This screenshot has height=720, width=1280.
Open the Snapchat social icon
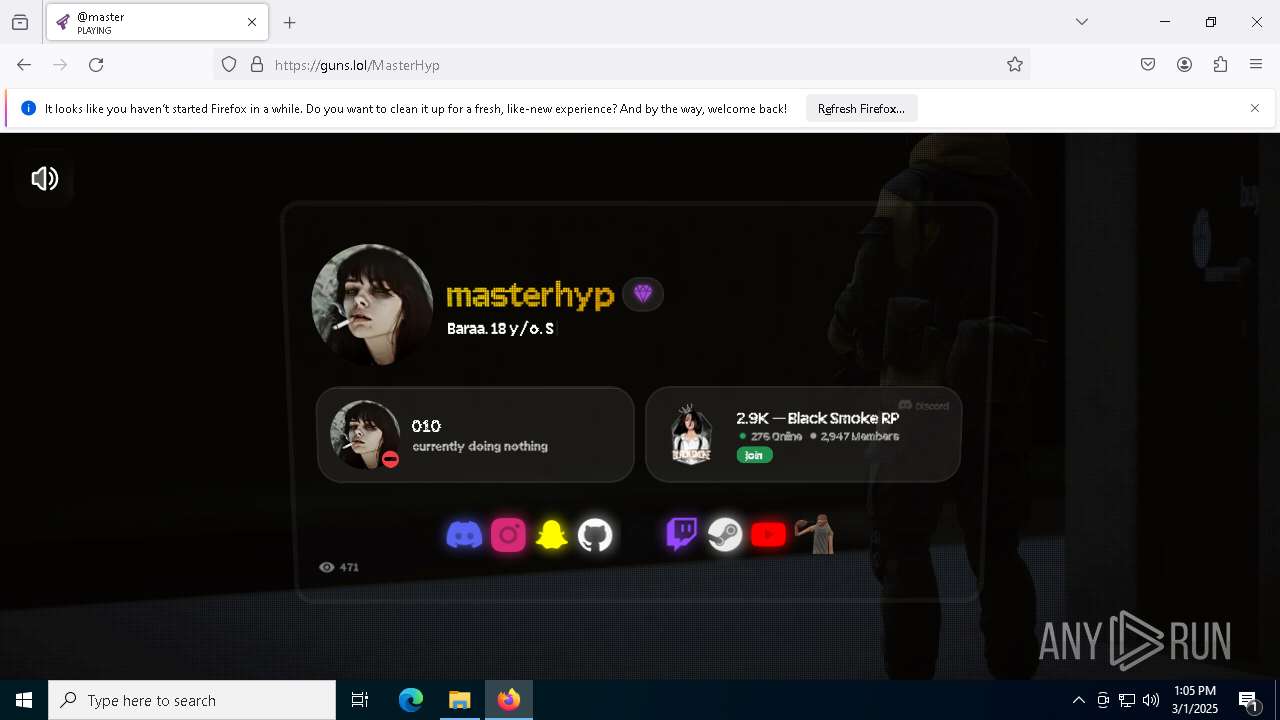coord(552,535)
